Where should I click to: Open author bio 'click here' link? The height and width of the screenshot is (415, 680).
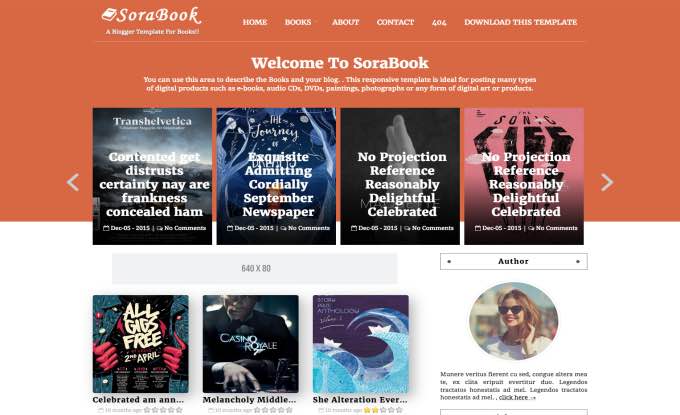click(515, 397)
